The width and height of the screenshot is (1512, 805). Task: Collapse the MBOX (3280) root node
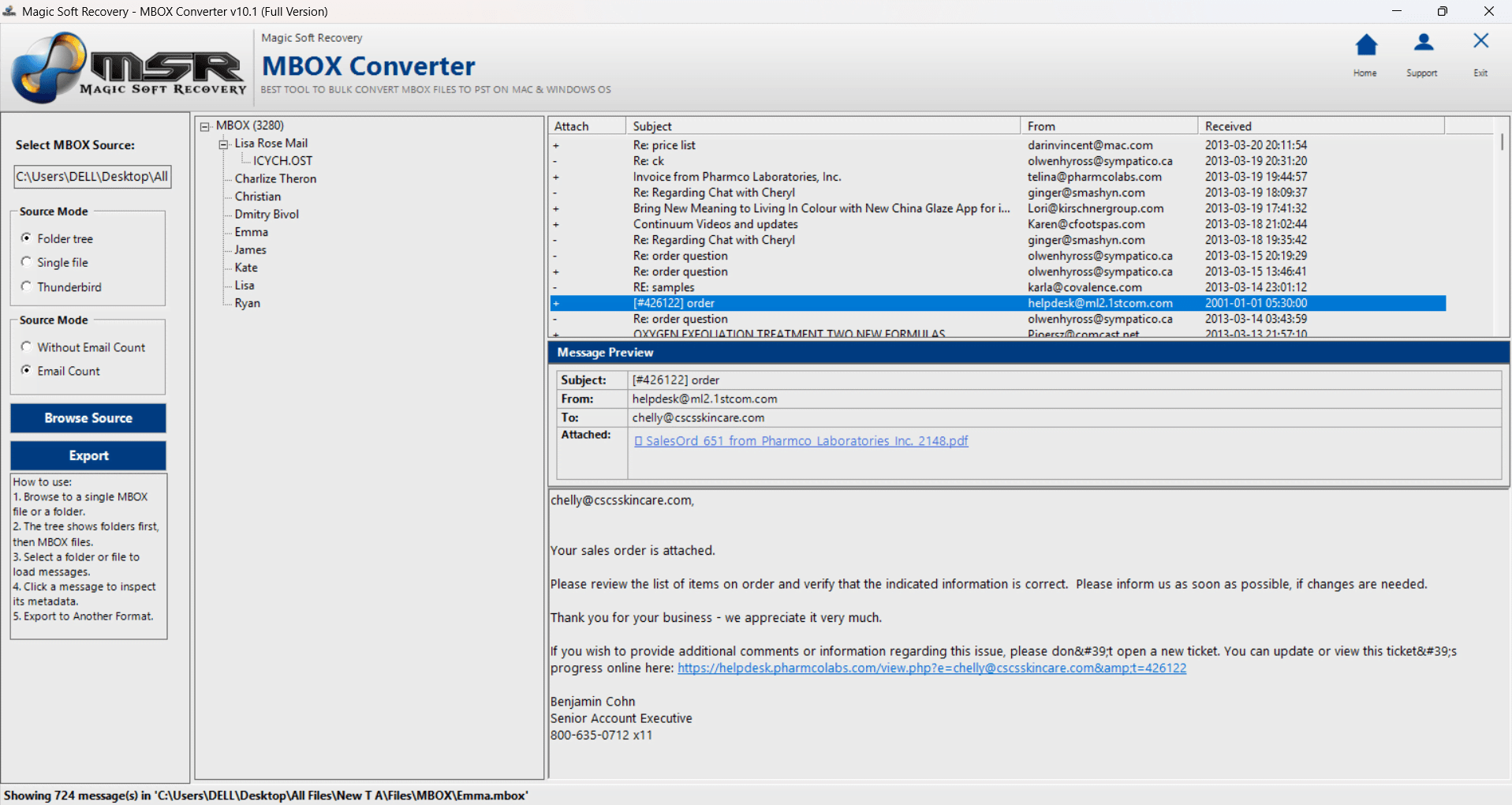pyautogui.click(x=205, y=126)
